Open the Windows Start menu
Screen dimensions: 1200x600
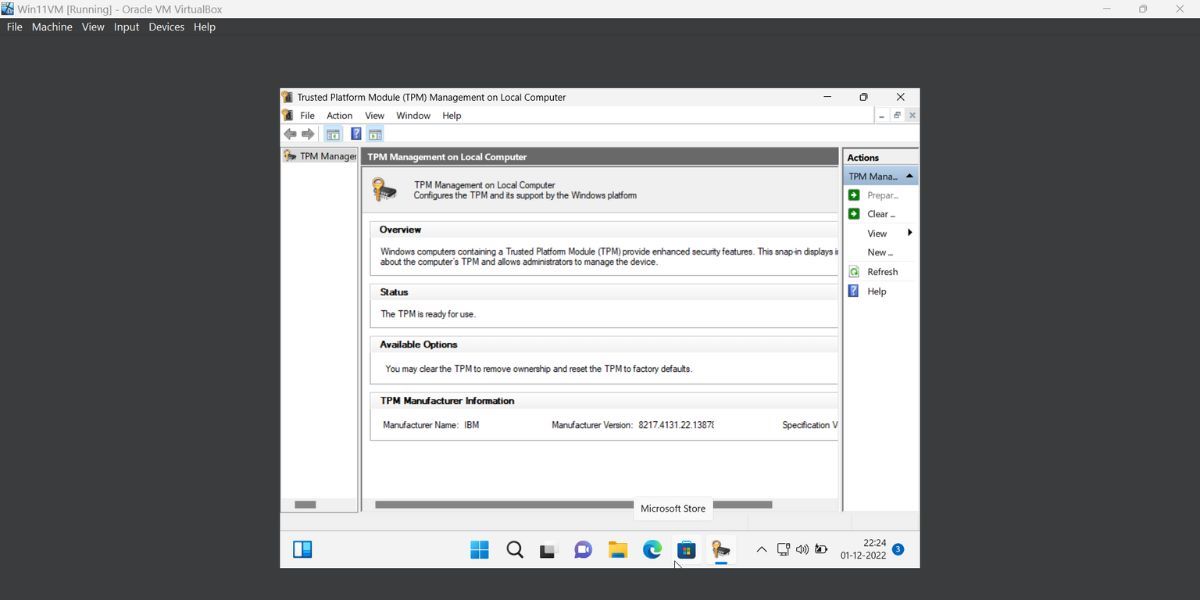pyautogui.click(x=480, y=549)
